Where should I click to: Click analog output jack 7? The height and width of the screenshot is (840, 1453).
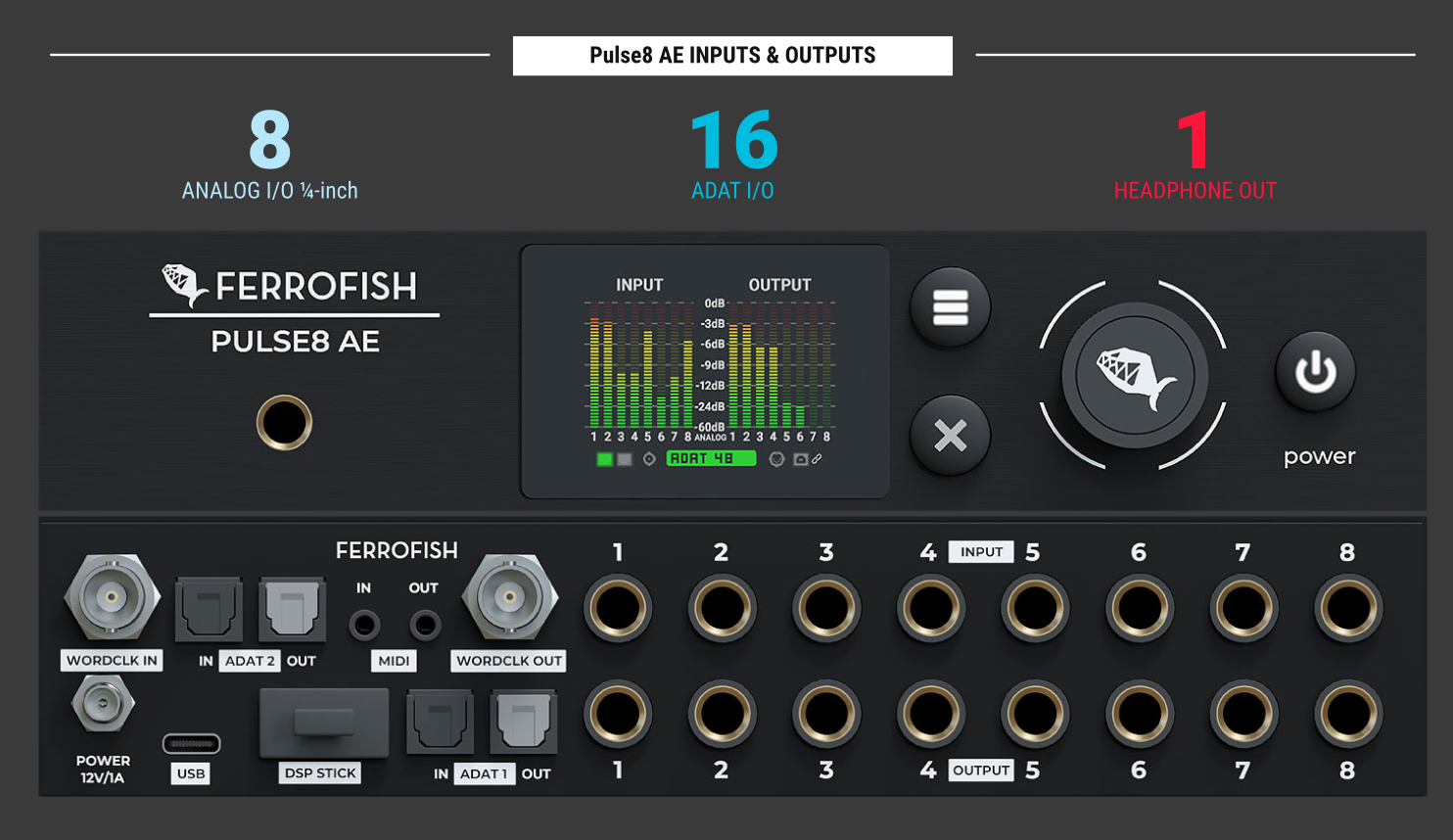pyautogui.click(x=1243, y=714)
